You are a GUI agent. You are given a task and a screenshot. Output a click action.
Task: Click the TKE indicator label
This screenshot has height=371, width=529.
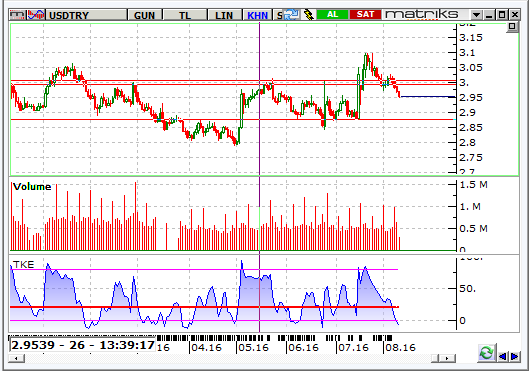[24, 265]
